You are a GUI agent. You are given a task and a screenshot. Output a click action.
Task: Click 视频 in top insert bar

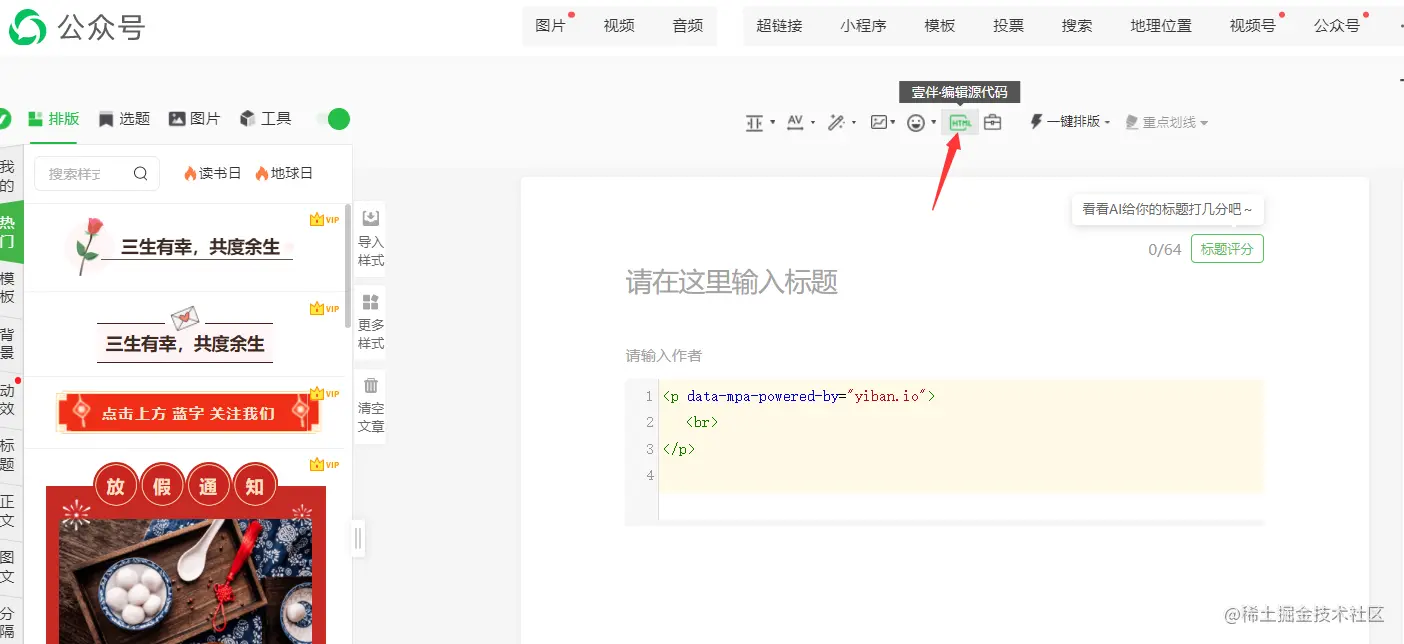619,26
